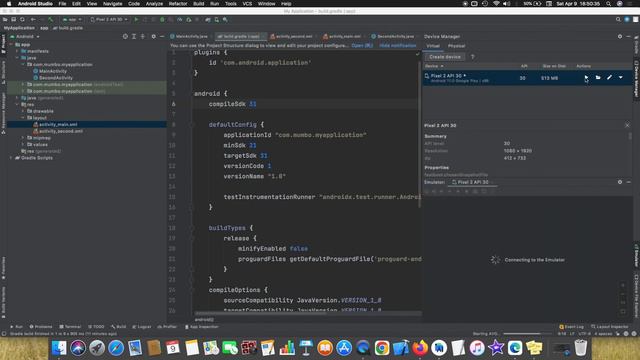Screen dimensions: 640x360
Task: Open Project panel settings gear
Action: coord(153,36)
